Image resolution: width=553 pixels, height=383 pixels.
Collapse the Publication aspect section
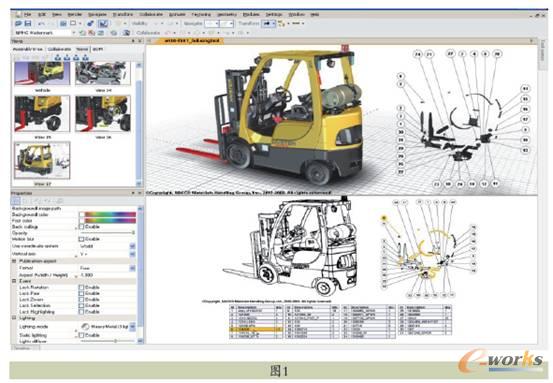click(14, 261)
